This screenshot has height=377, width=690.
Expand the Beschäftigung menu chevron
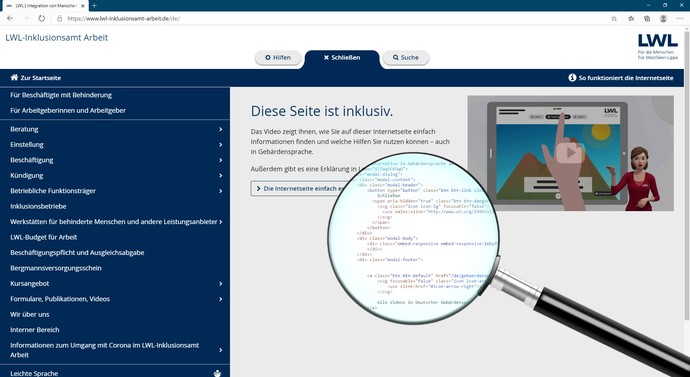[x=220, y=160]
